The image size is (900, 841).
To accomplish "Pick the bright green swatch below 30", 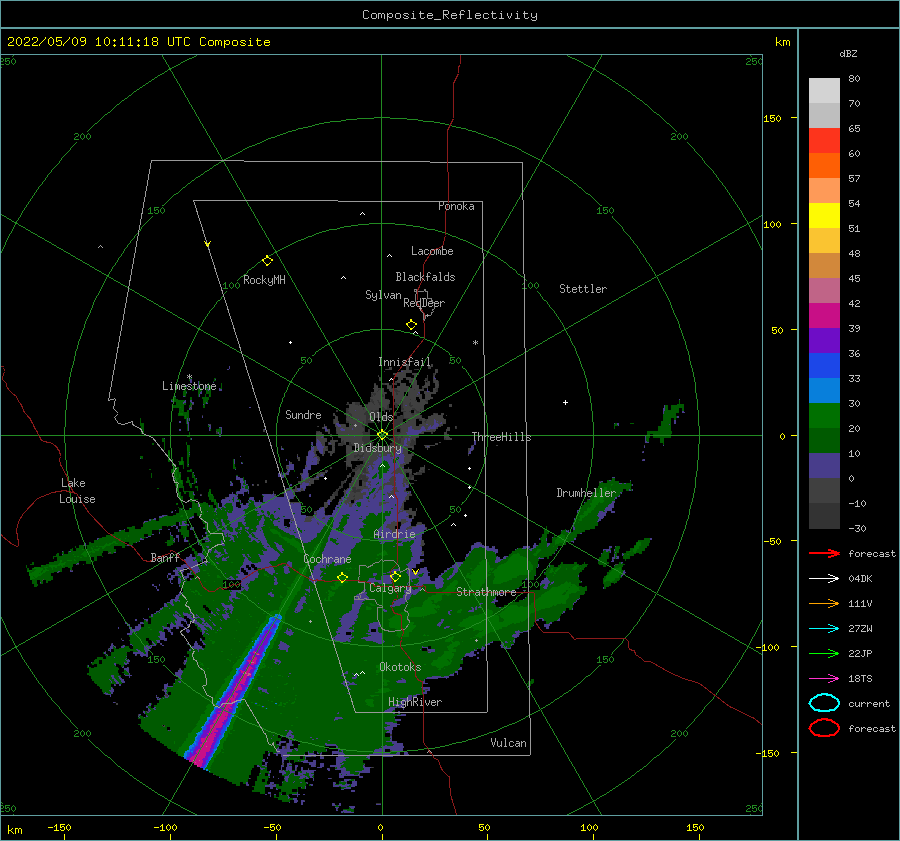I will coord(824,415).
